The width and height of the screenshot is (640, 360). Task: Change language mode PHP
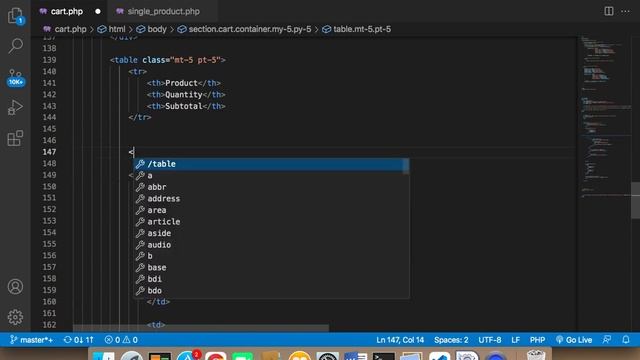[x=537, y=340]
